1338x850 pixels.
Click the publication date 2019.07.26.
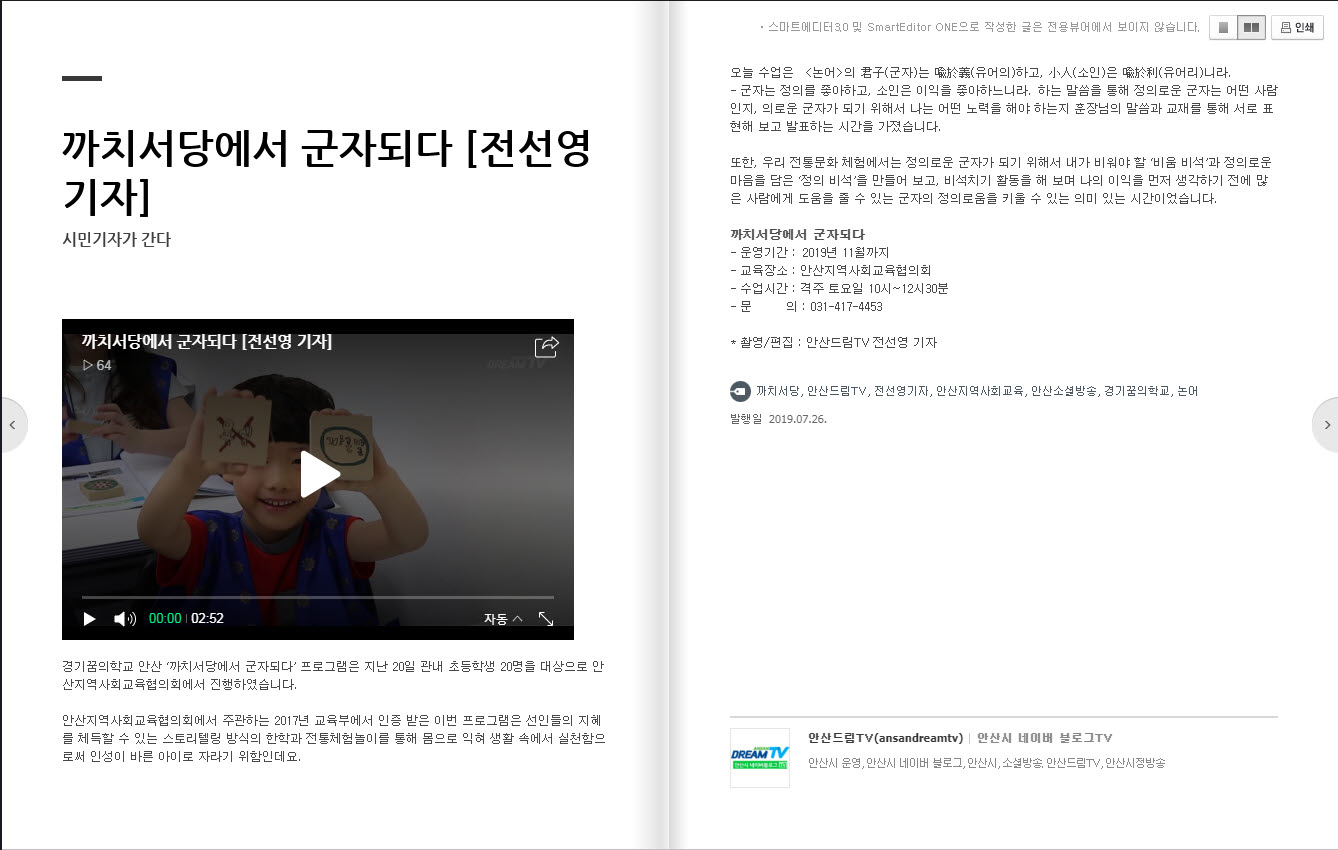[797, 419]
